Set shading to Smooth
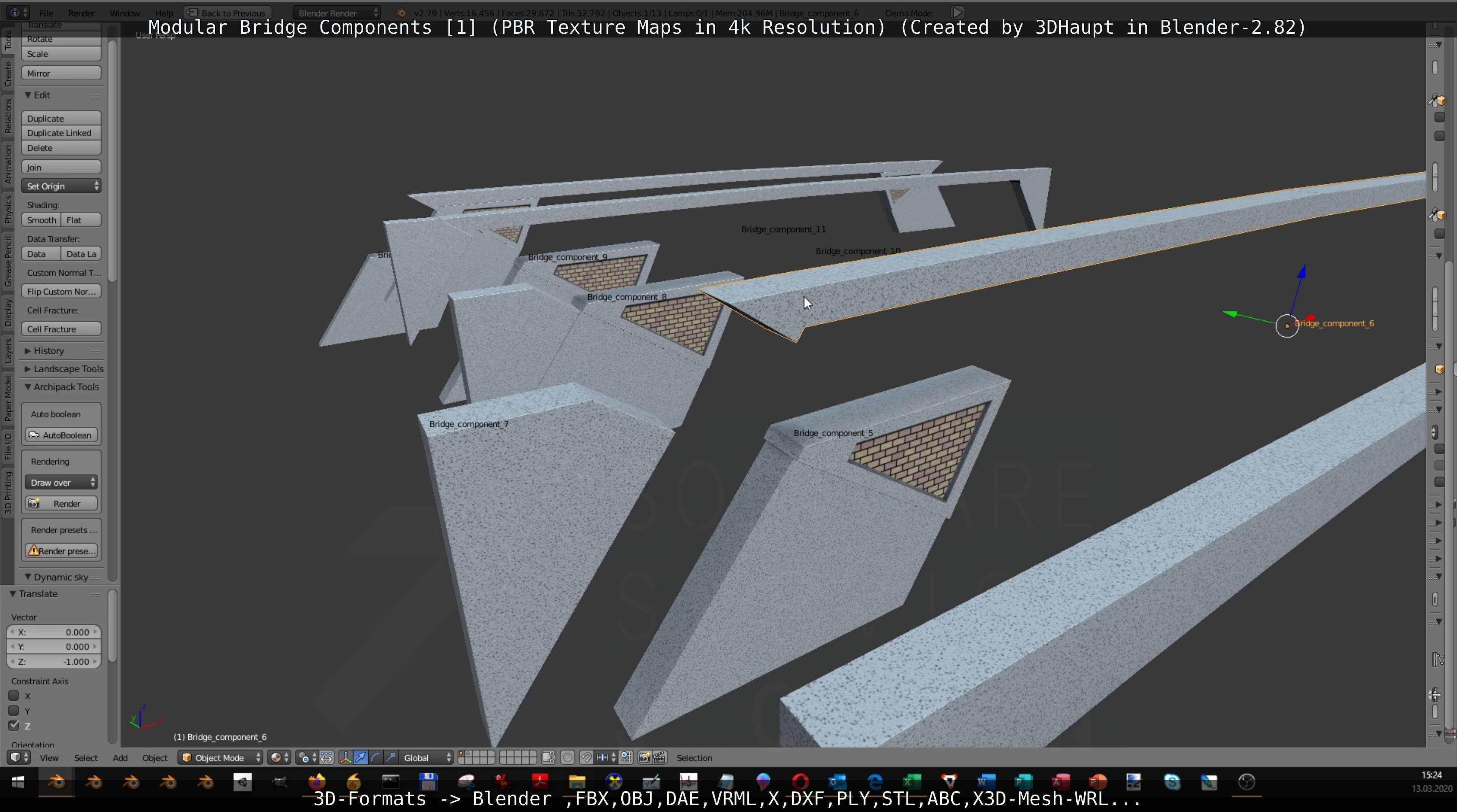 click(41, 220)
